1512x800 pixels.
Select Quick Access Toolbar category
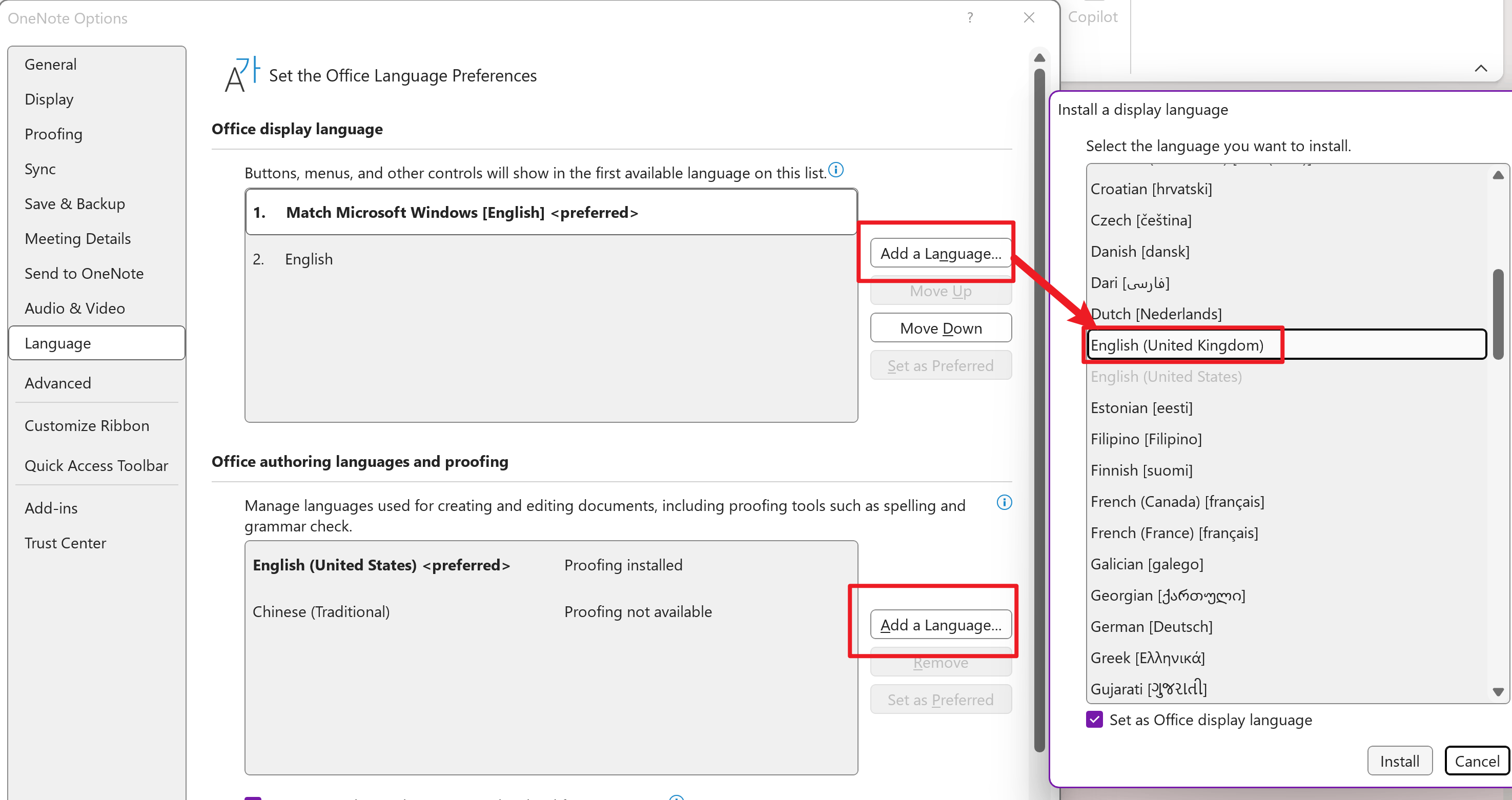(x=97, y=465)
